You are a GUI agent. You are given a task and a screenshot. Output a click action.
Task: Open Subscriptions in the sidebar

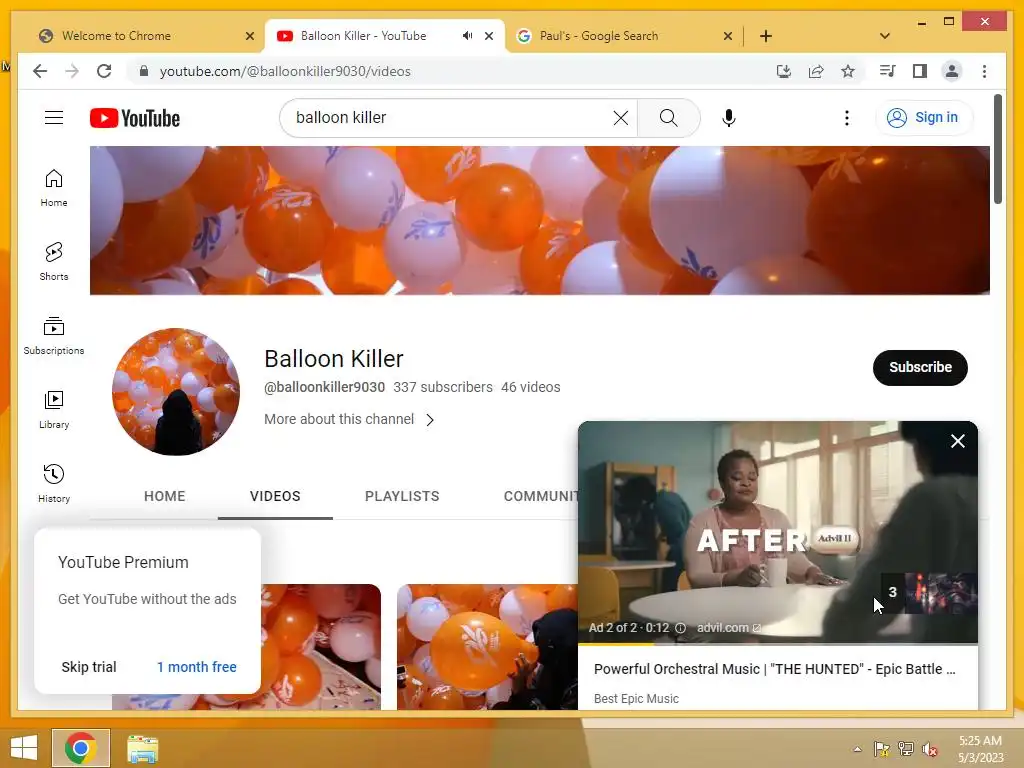[54, 336]
